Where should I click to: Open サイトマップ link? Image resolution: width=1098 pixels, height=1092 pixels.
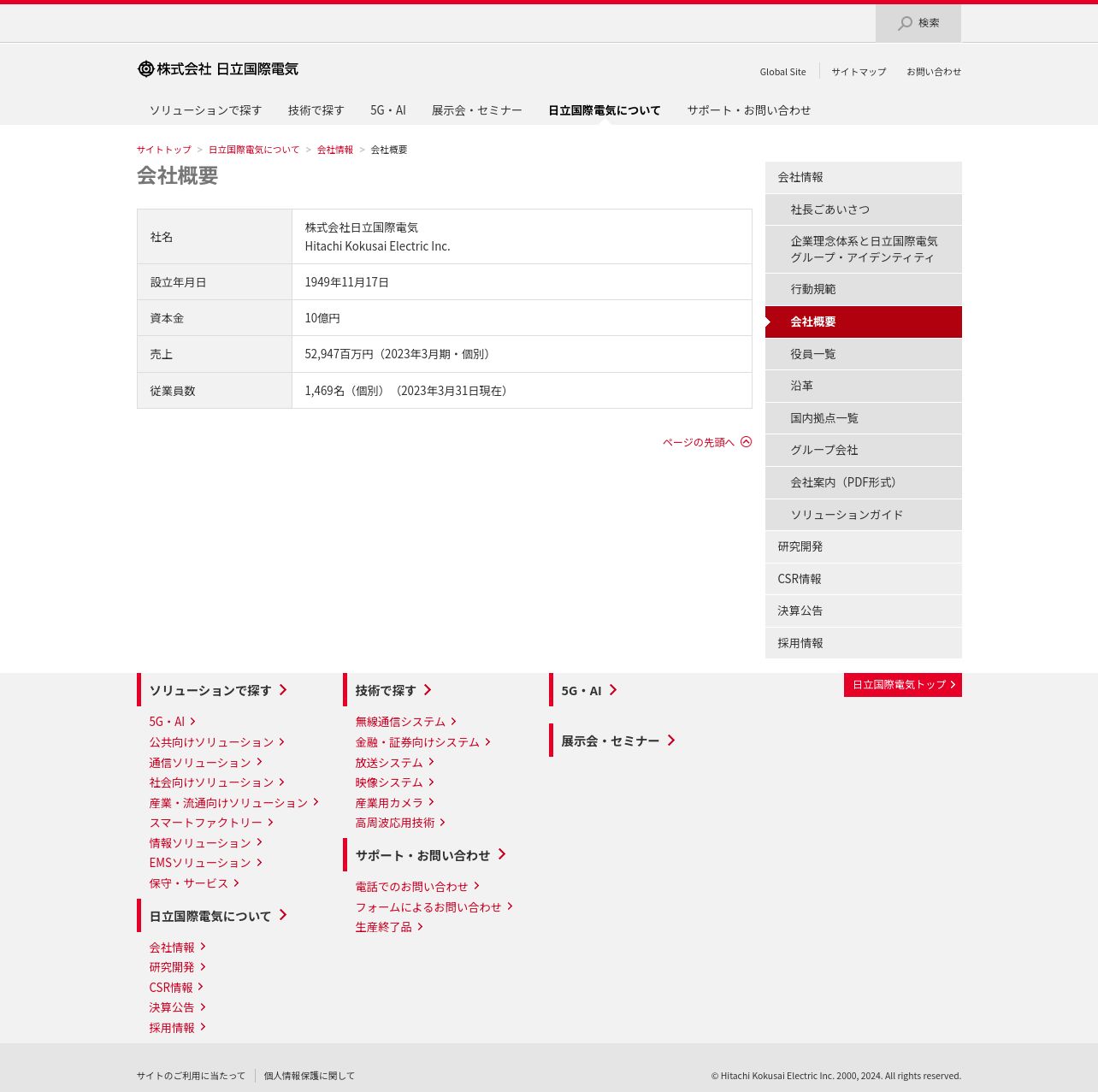[859, 72]
